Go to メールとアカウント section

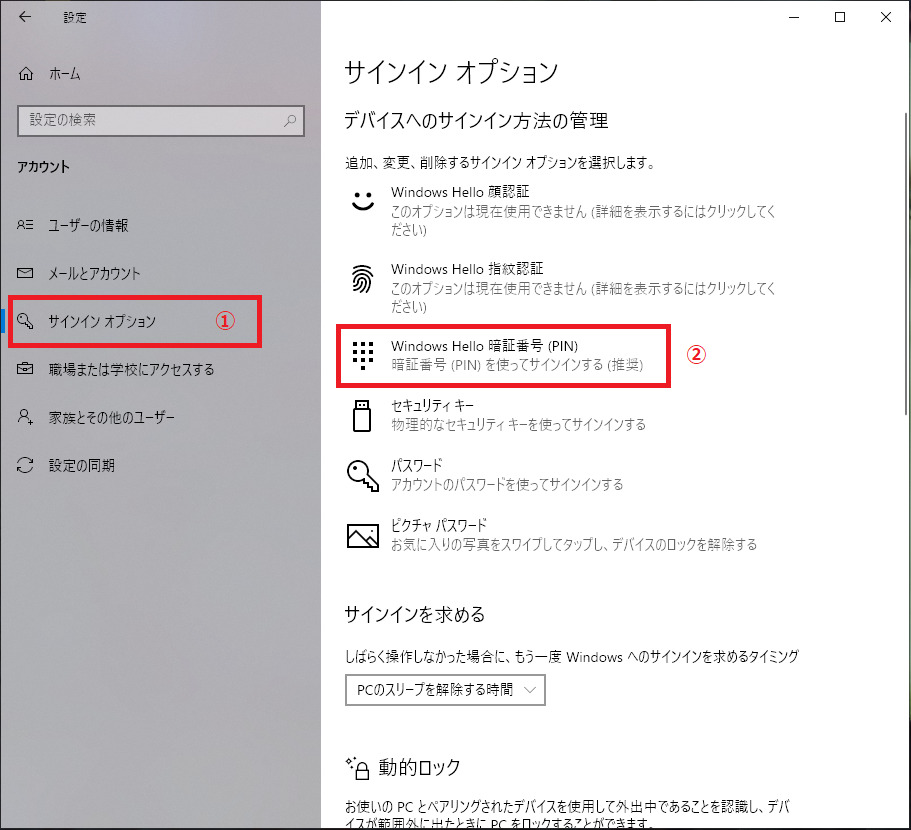94,274
